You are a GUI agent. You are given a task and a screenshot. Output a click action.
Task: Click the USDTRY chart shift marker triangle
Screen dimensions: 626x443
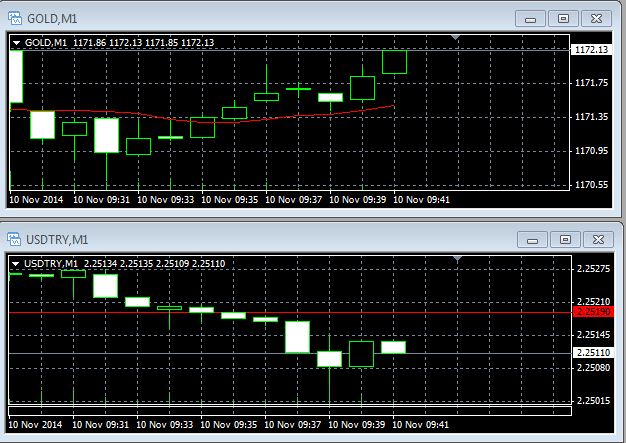coord(458,259)
